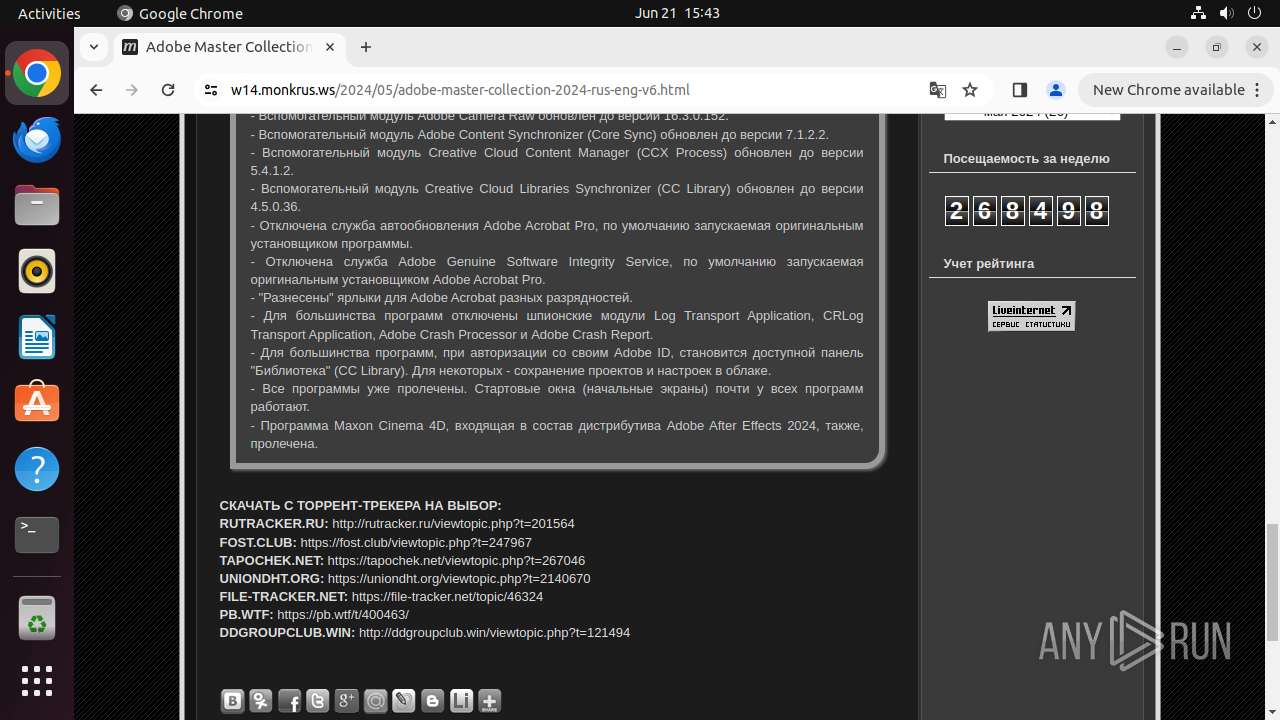Open the Chrome side panel
This screenshot has height=720, width=1280.
[x=1020, y=90]
